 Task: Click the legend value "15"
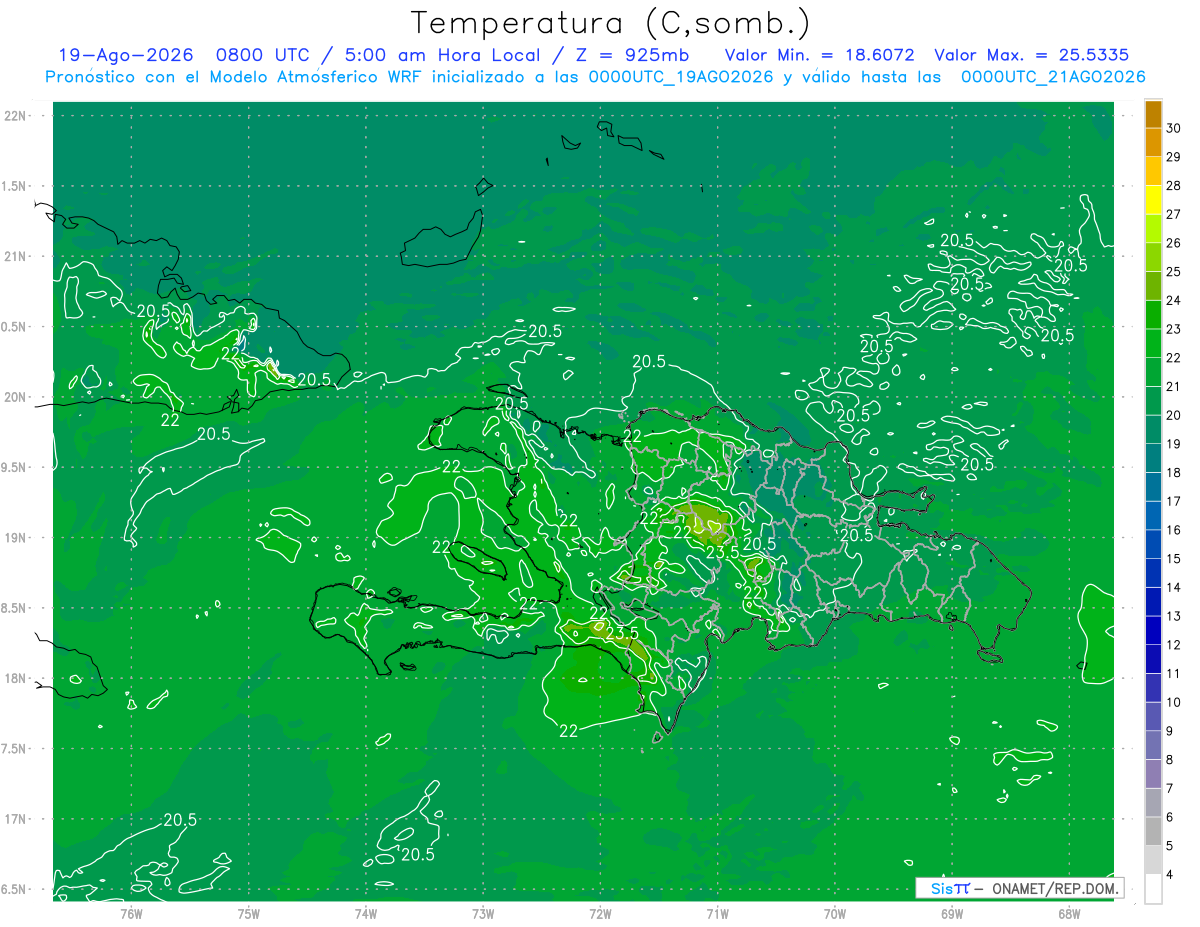pyautogui.click(x=1174, y=558)
